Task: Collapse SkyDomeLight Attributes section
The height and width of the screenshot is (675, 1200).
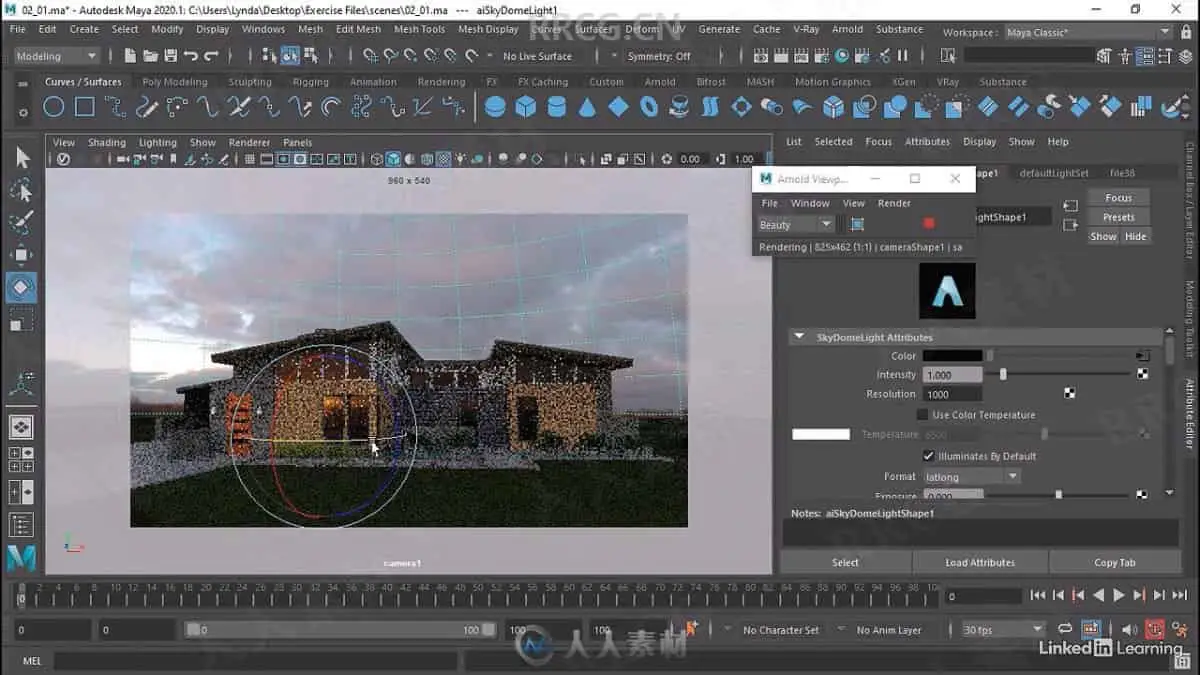Action: tap(799, 337)
